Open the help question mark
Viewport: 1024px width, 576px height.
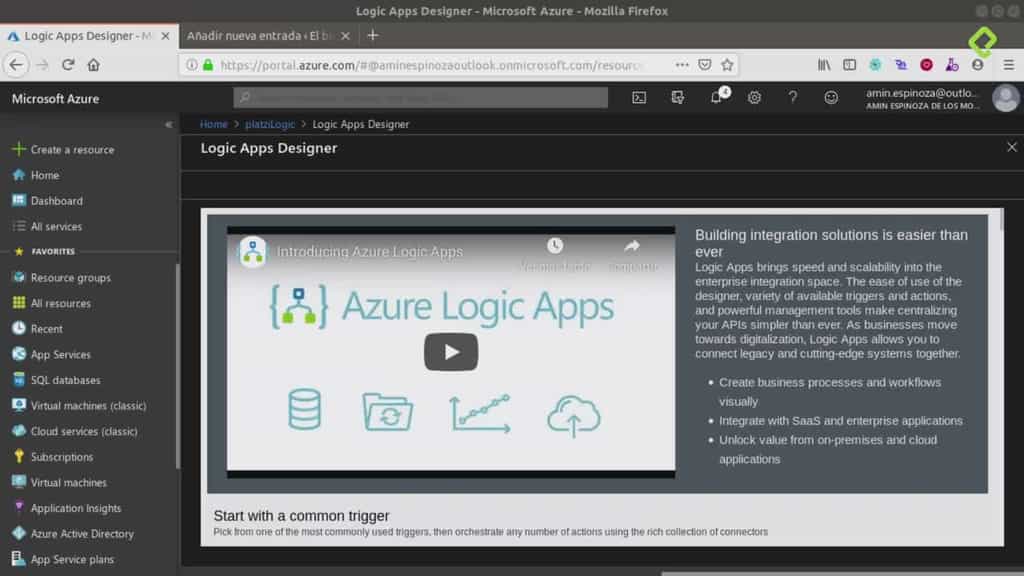pyautogui.click(x=792, y=98)
